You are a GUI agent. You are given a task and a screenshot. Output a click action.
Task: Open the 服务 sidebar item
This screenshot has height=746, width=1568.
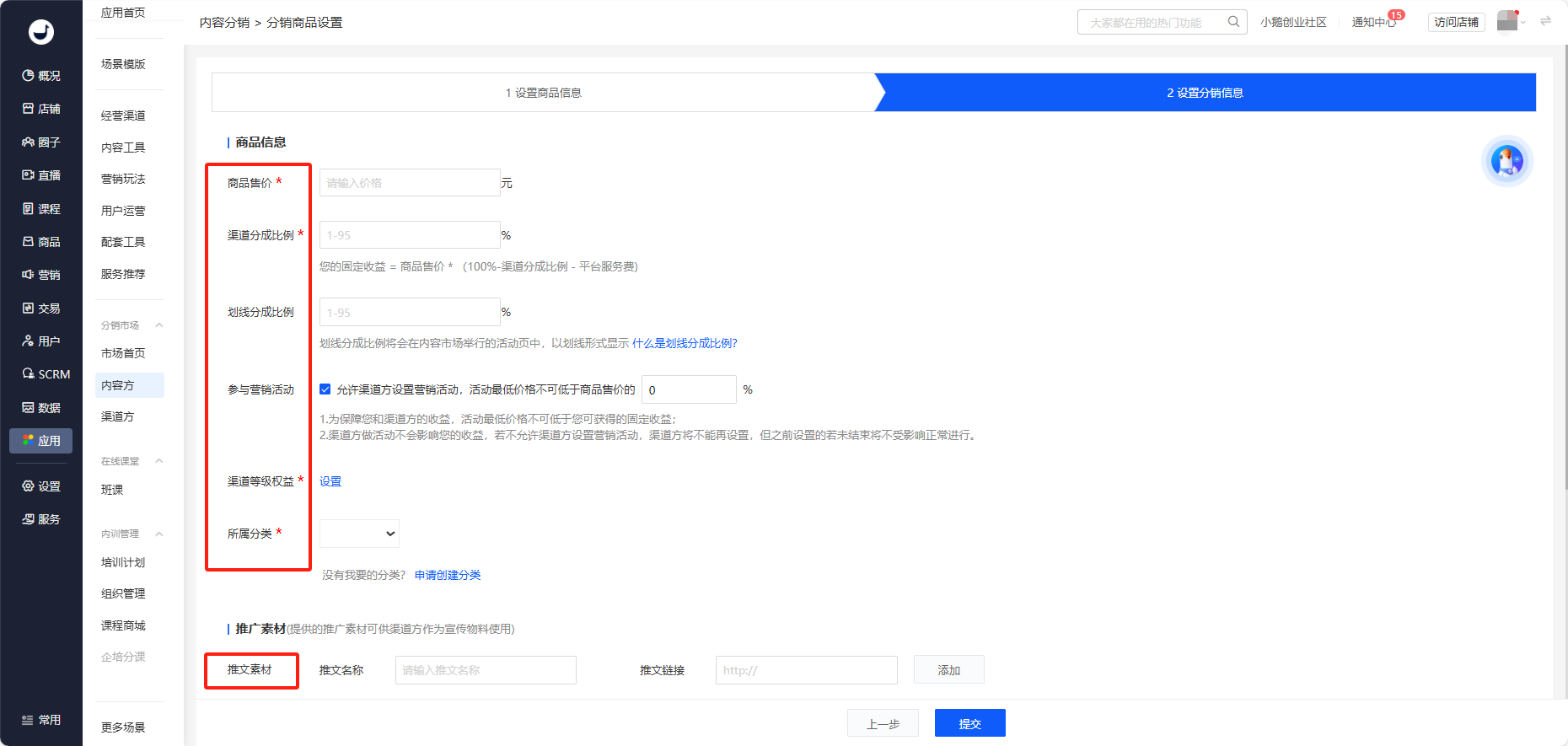(41, 519)
